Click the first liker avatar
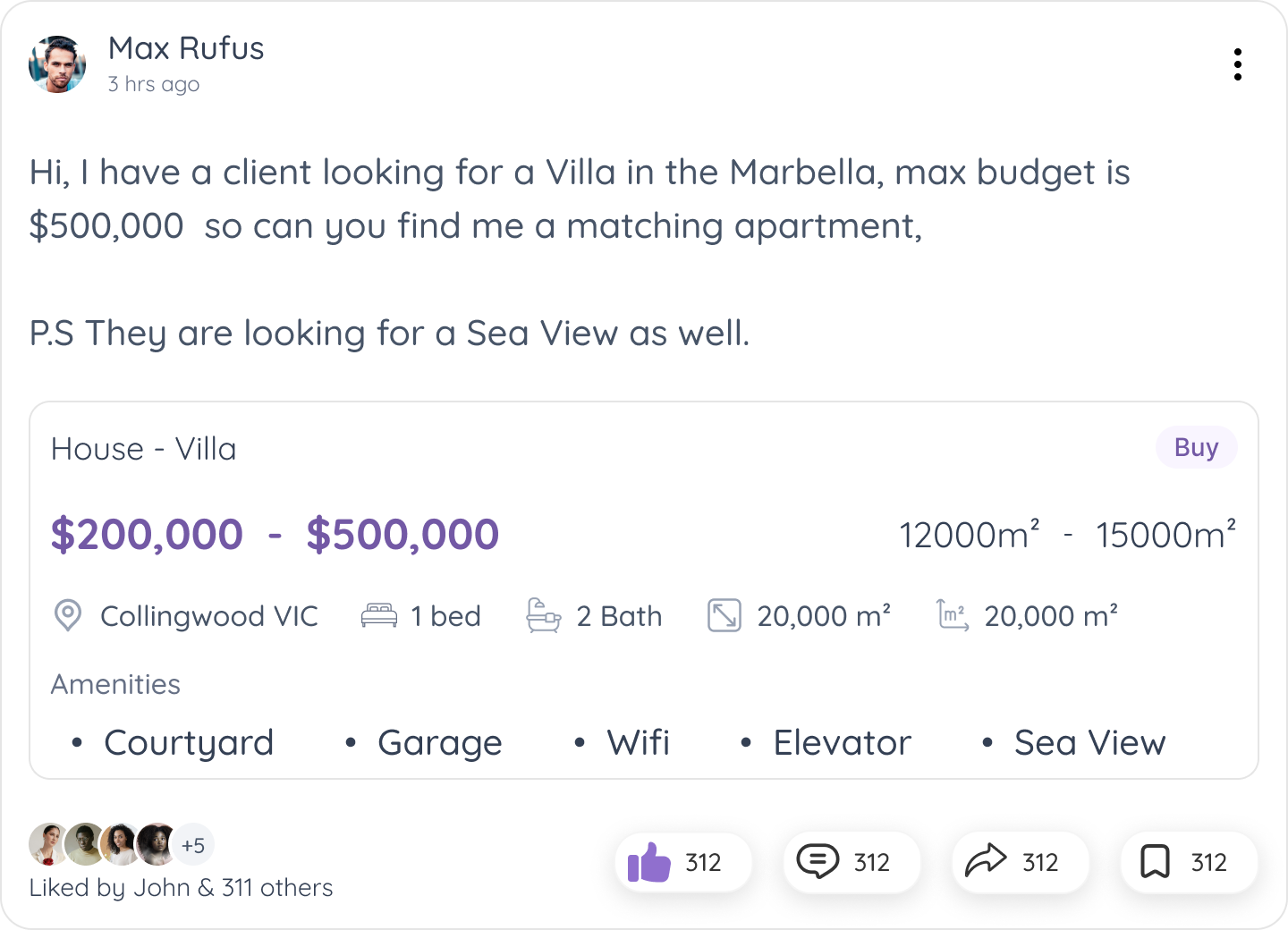Image resolution: width=1288 pixels, height=930 pixels. click(x=48, y=844)
